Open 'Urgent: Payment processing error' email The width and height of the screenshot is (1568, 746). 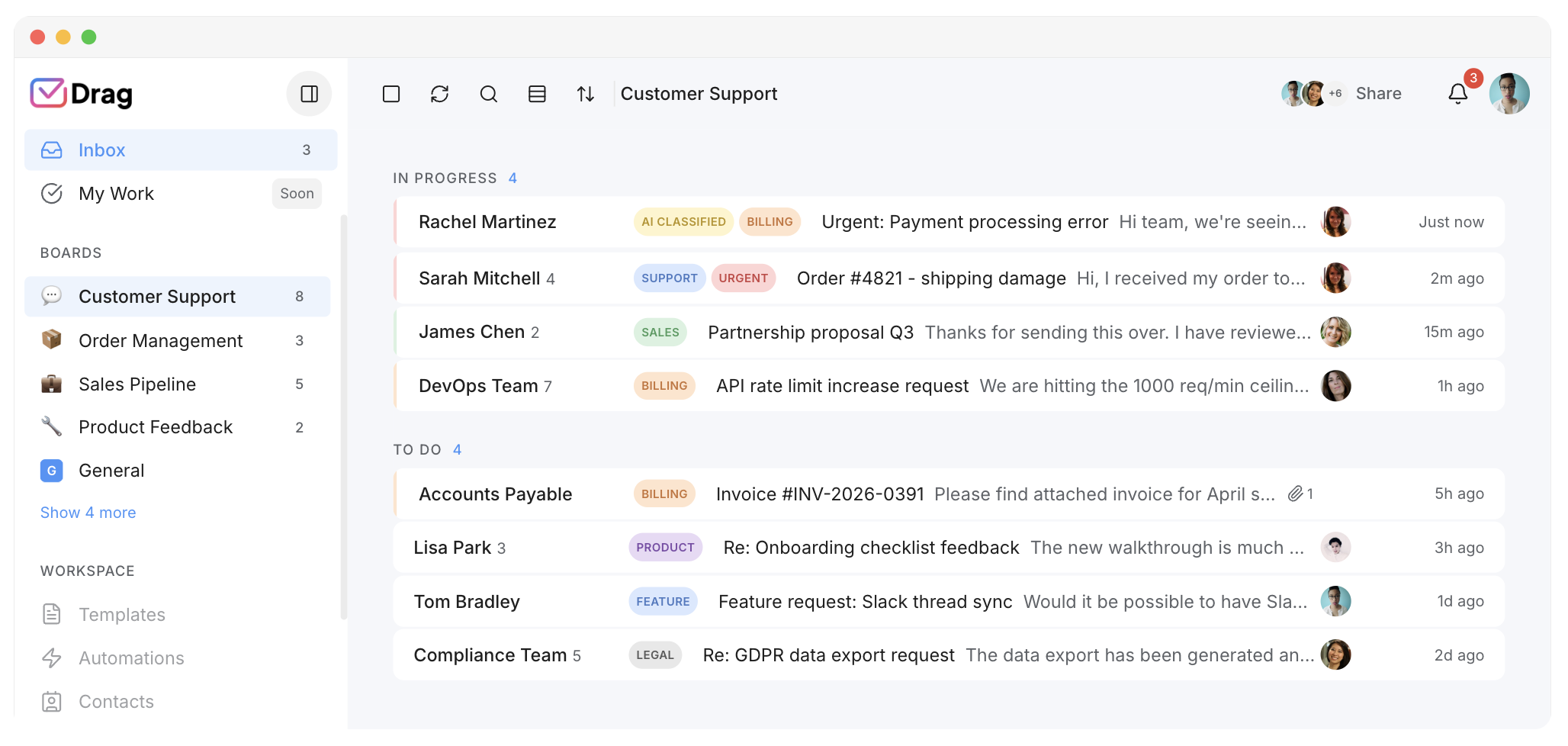965,222
